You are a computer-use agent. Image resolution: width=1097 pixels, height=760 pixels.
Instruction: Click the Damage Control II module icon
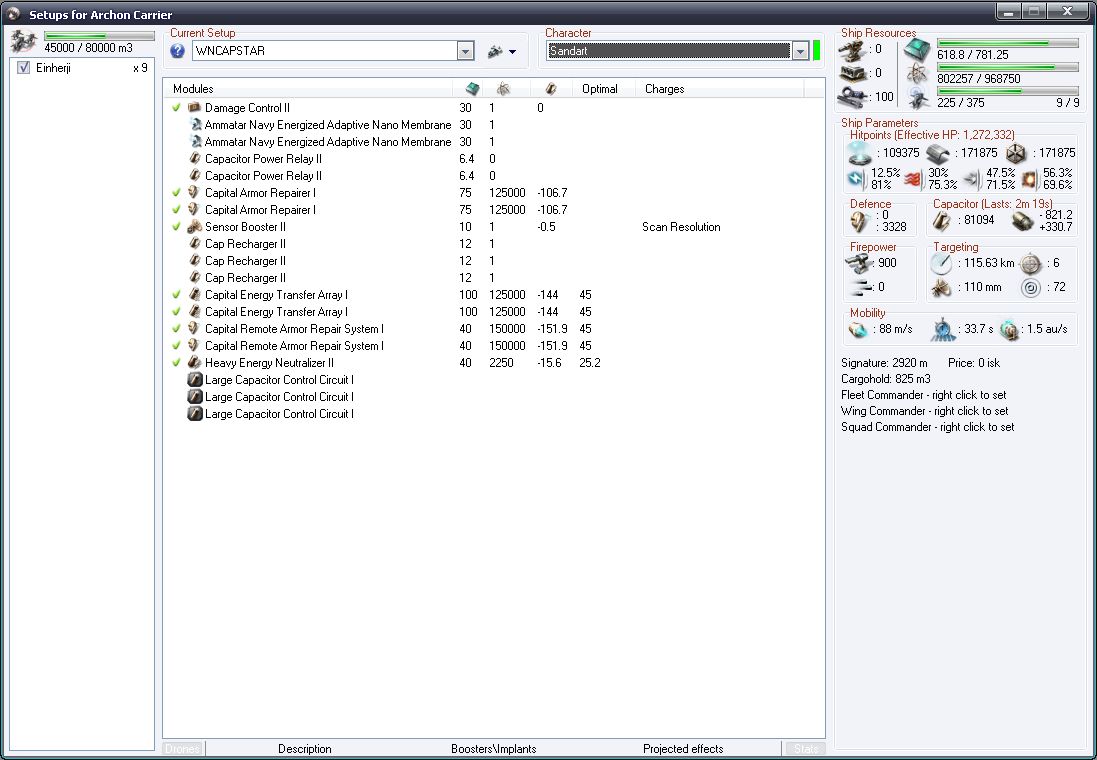(195, 108)
